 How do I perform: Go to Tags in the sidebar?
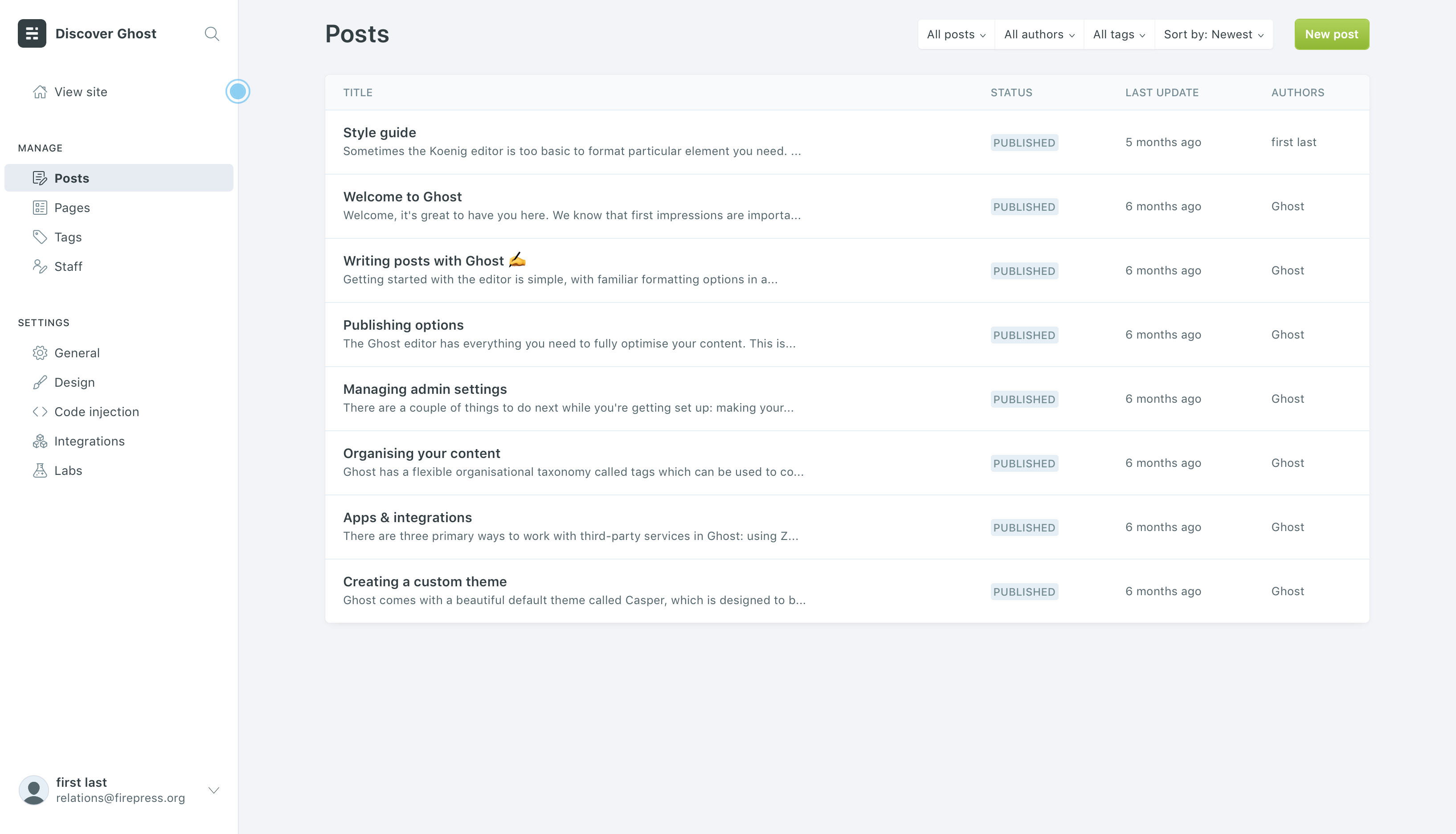[x=119, y=237]
